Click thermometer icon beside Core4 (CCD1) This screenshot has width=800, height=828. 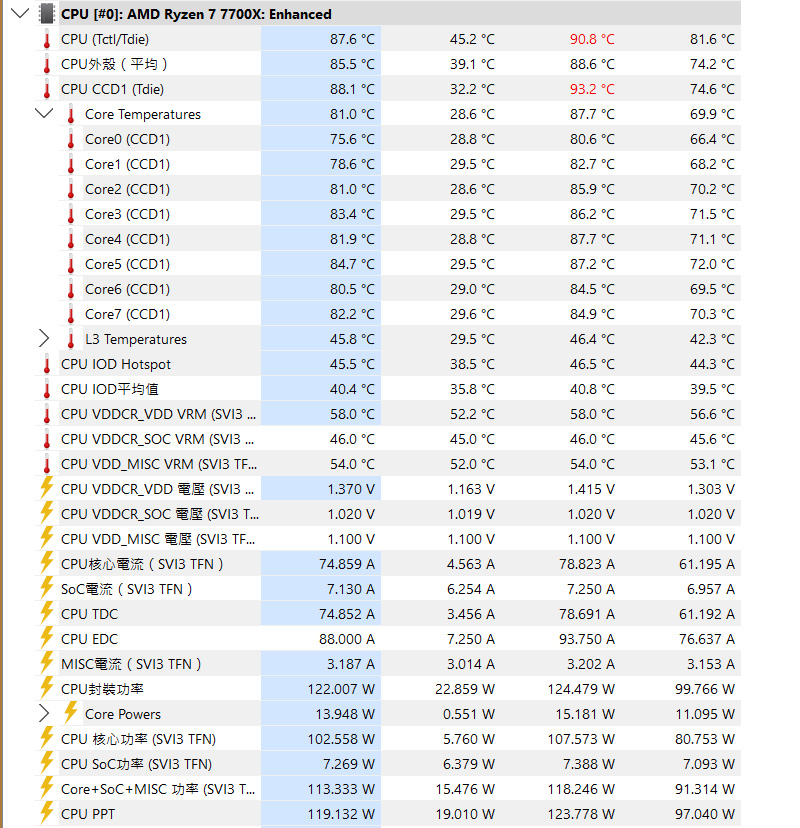pos(71,239)
